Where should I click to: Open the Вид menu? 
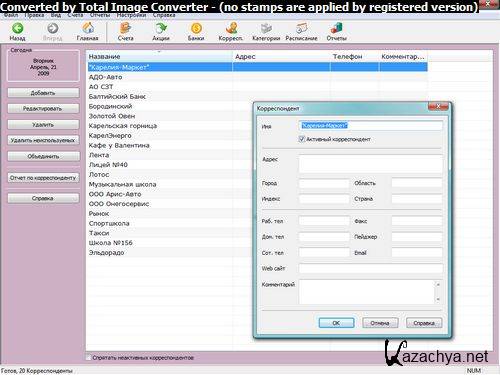[56, 15]
